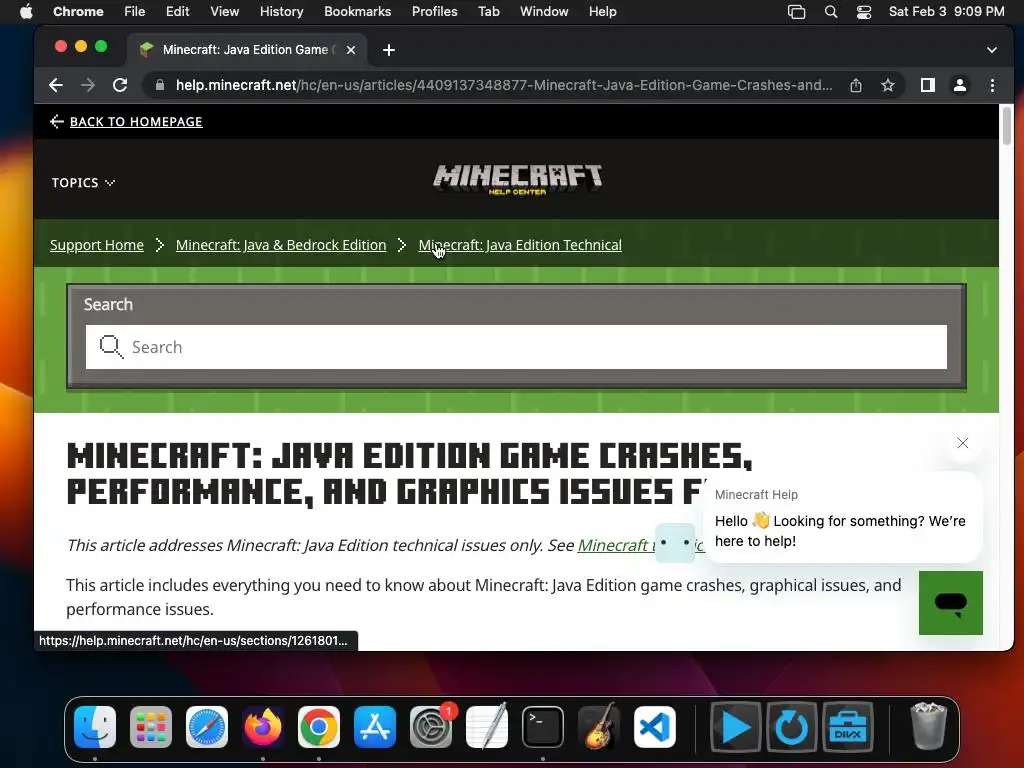Open the Bookmarks menu
The height and width of the screenshot is (768, 1024).
357,12
